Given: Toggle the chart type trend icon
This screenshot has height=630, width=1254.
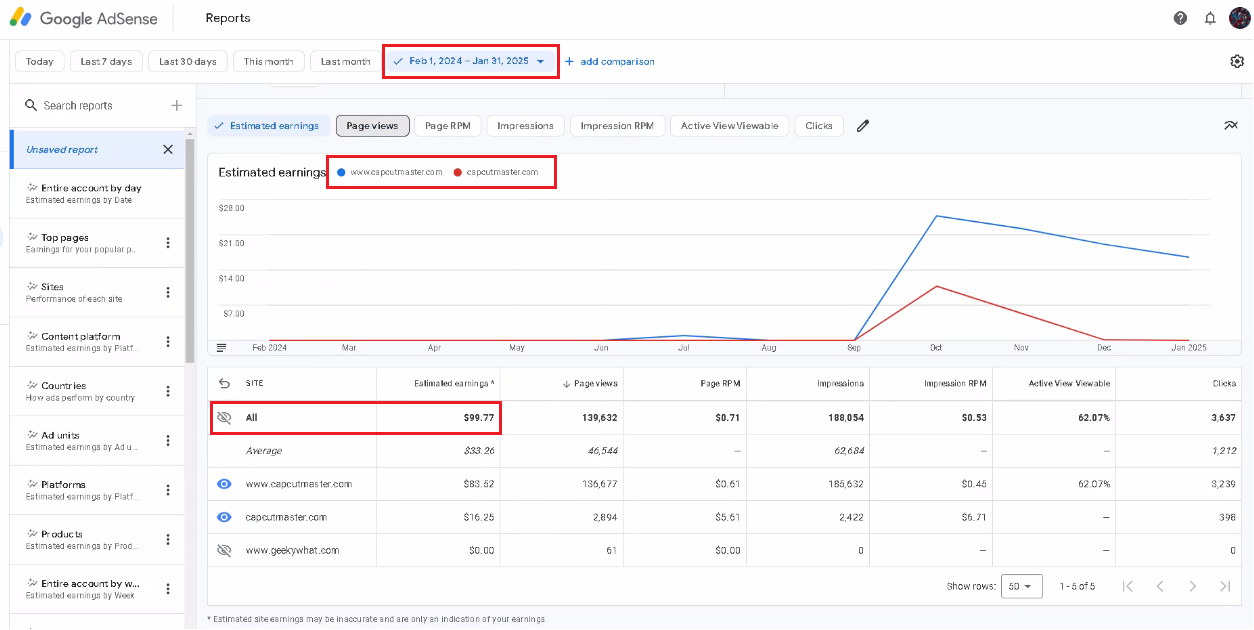Looking at the screenshot, I should (1231, 126).
